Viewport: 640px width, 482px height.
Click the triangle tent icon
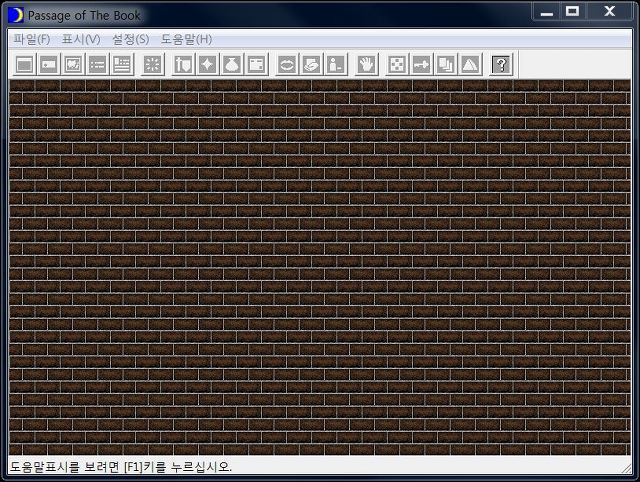pyautogui.click(x=470, y=64)
